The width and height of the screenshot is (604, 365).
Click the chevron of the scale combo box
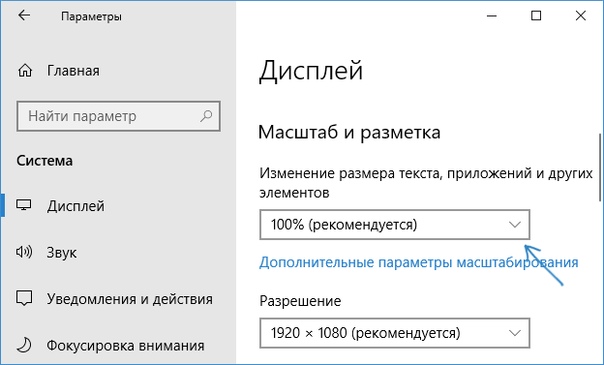[515, 224]
